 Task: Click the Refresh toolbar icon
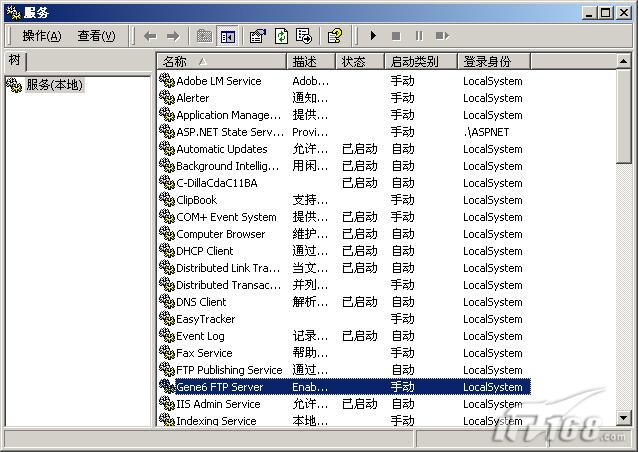281,36
